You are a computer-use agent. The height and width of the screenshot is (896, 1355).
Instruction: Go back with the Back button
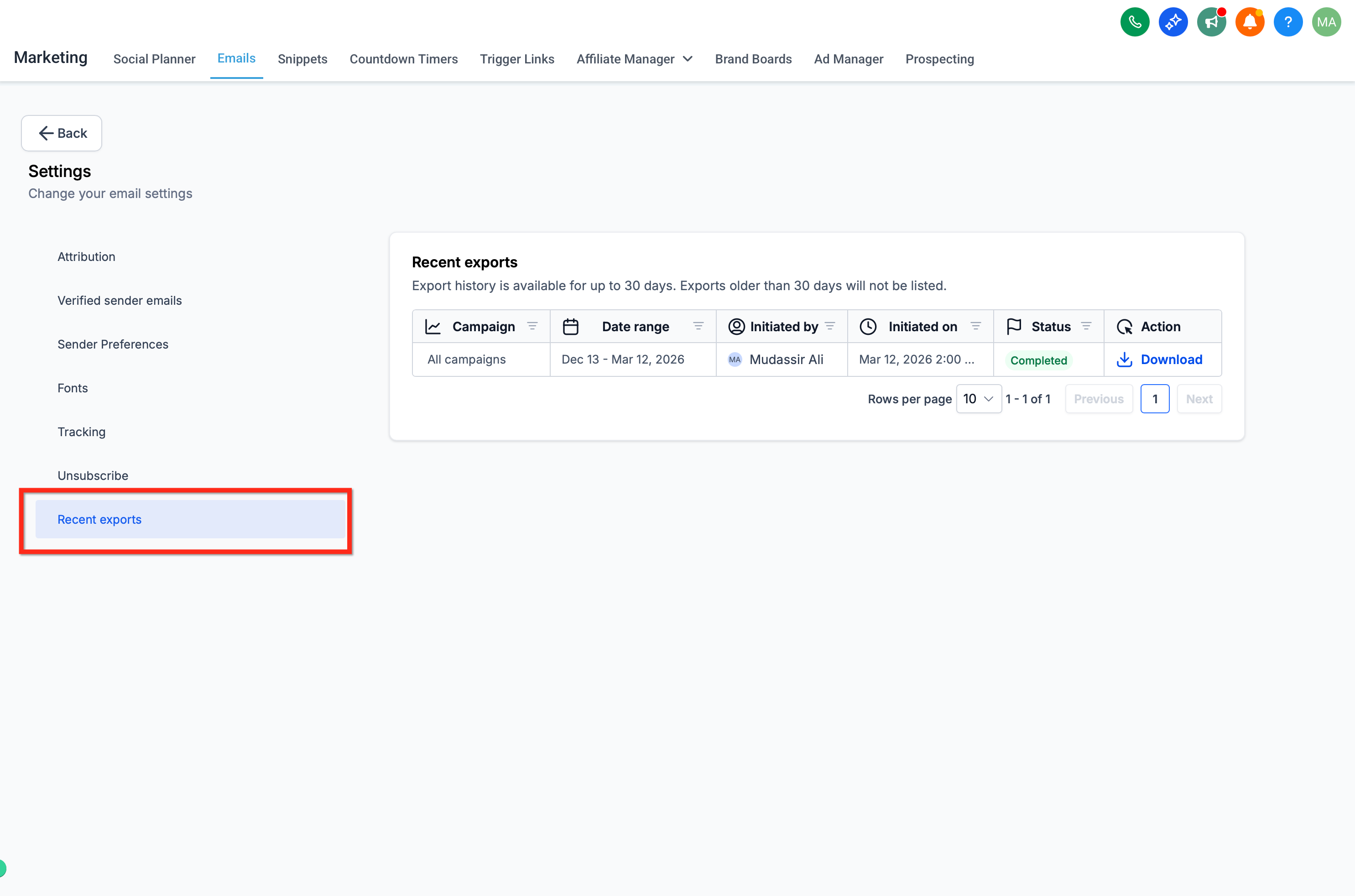point(62,133)
